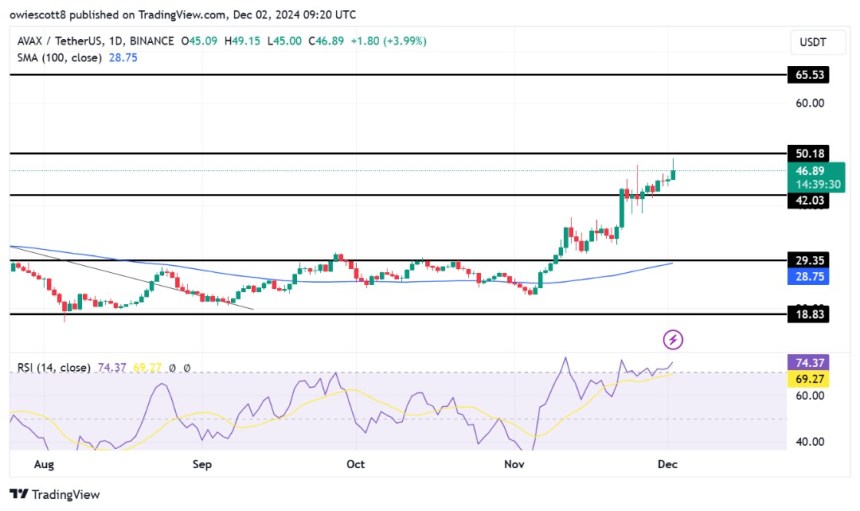Click the latest green candlestick near 46.89
The height and width of the screenshot is (511, 860).
pos(673,172)
